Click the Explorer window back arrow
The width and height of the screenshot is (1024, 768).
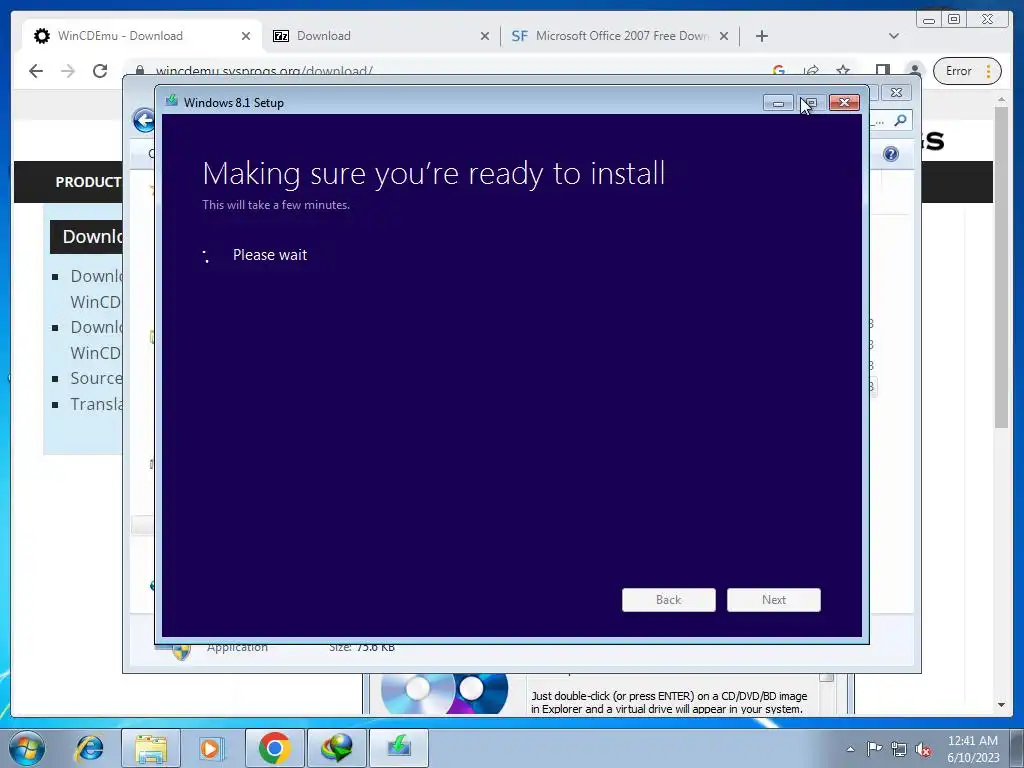coord(144,120)
